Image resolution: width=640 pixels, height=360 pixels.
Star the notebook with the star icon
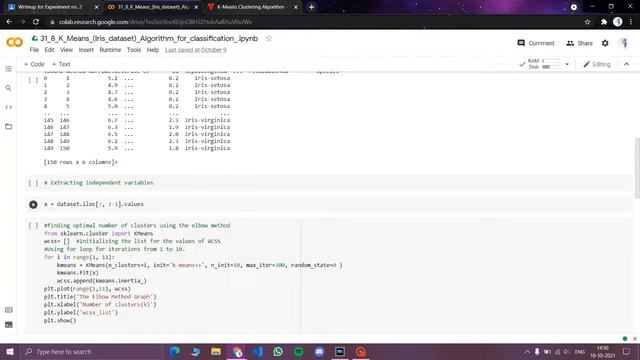[269, 38]
